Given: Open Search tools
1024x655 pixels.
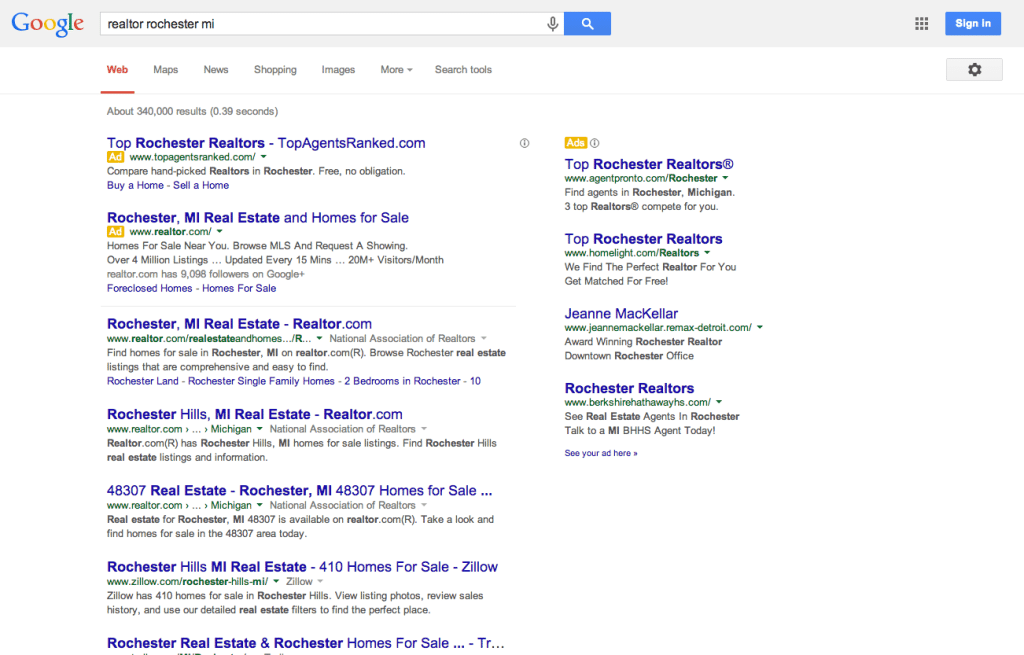Looking at the screenshot, I should 463,70.
